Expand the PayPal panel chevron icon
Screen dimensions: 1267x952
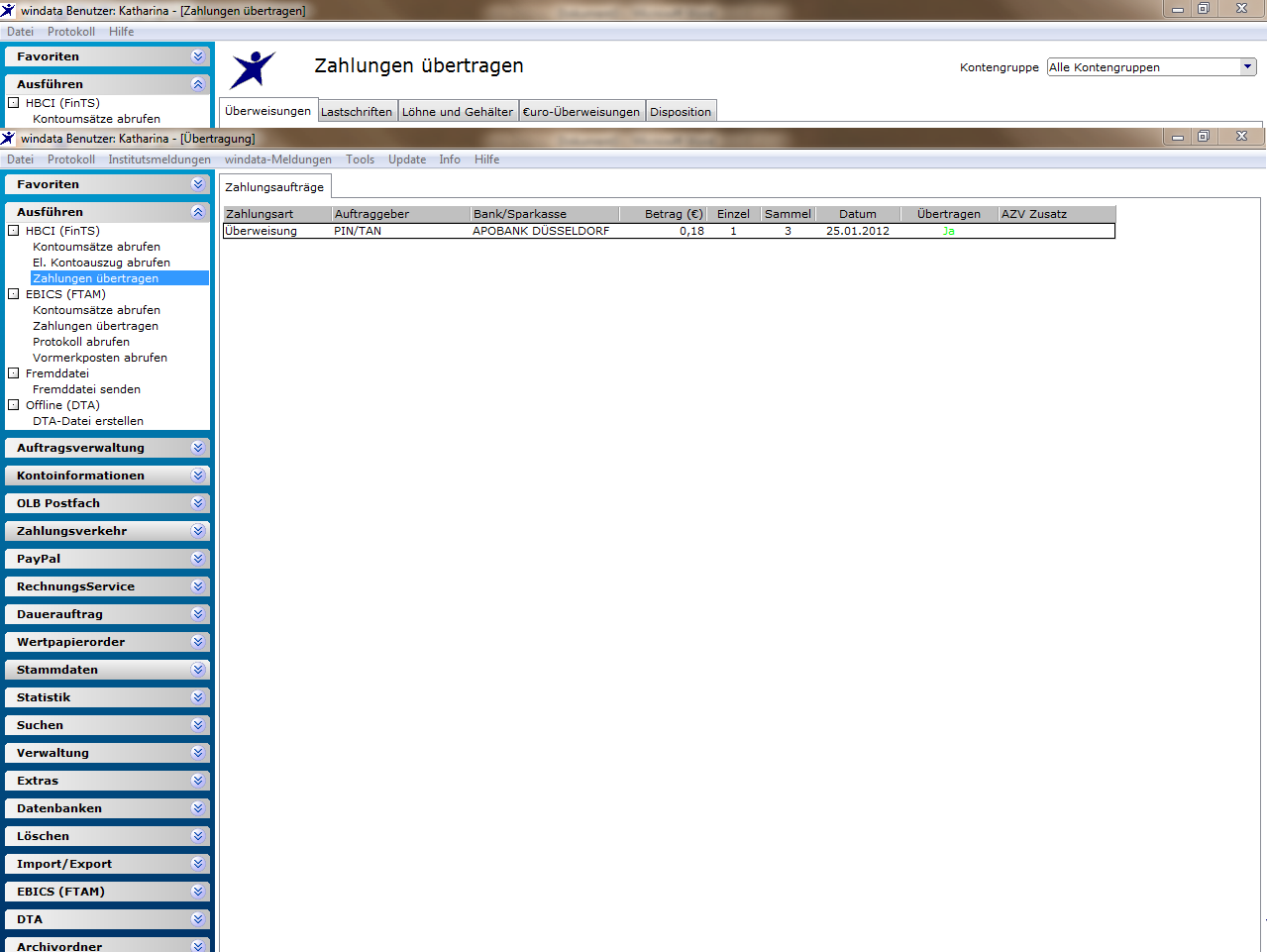198,559
